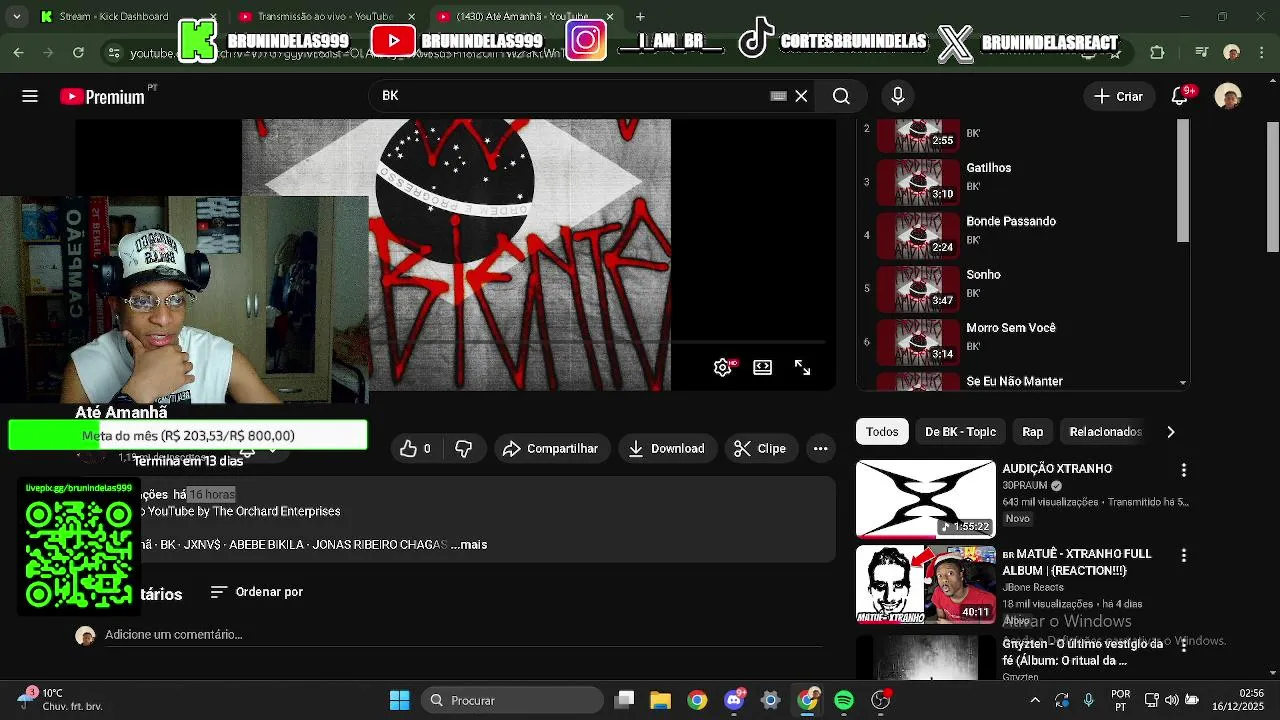Clear the search box with X icon

coord(801,96)
